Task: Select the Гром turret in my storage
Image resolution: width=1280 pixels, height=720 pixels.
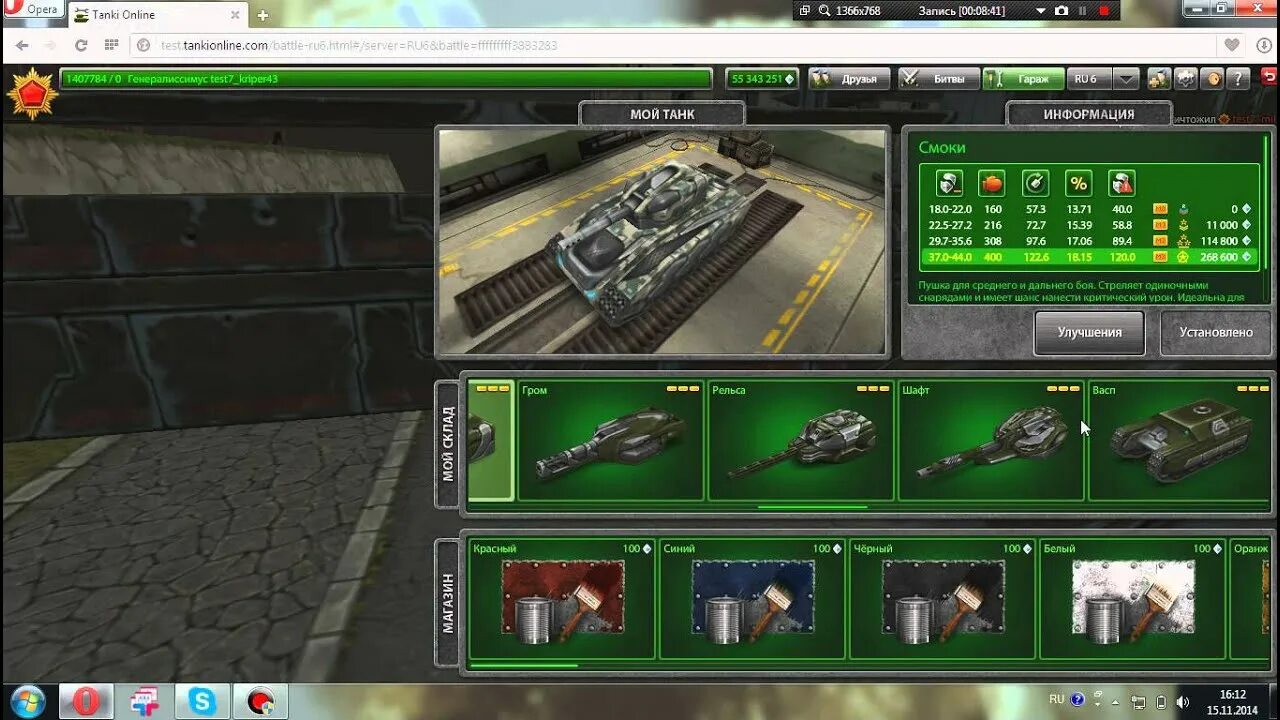Action: point(610,440)
